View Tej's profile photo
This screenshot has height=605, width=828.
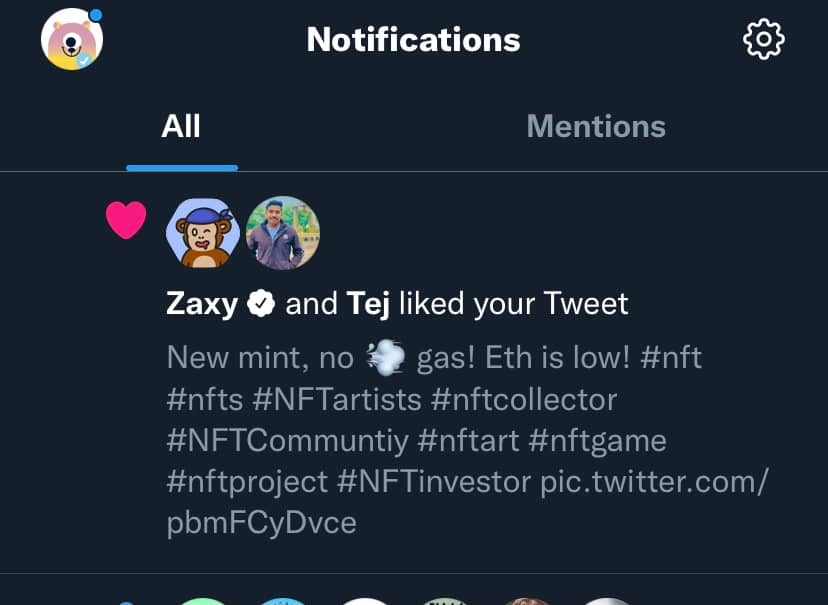pos(282,233)
